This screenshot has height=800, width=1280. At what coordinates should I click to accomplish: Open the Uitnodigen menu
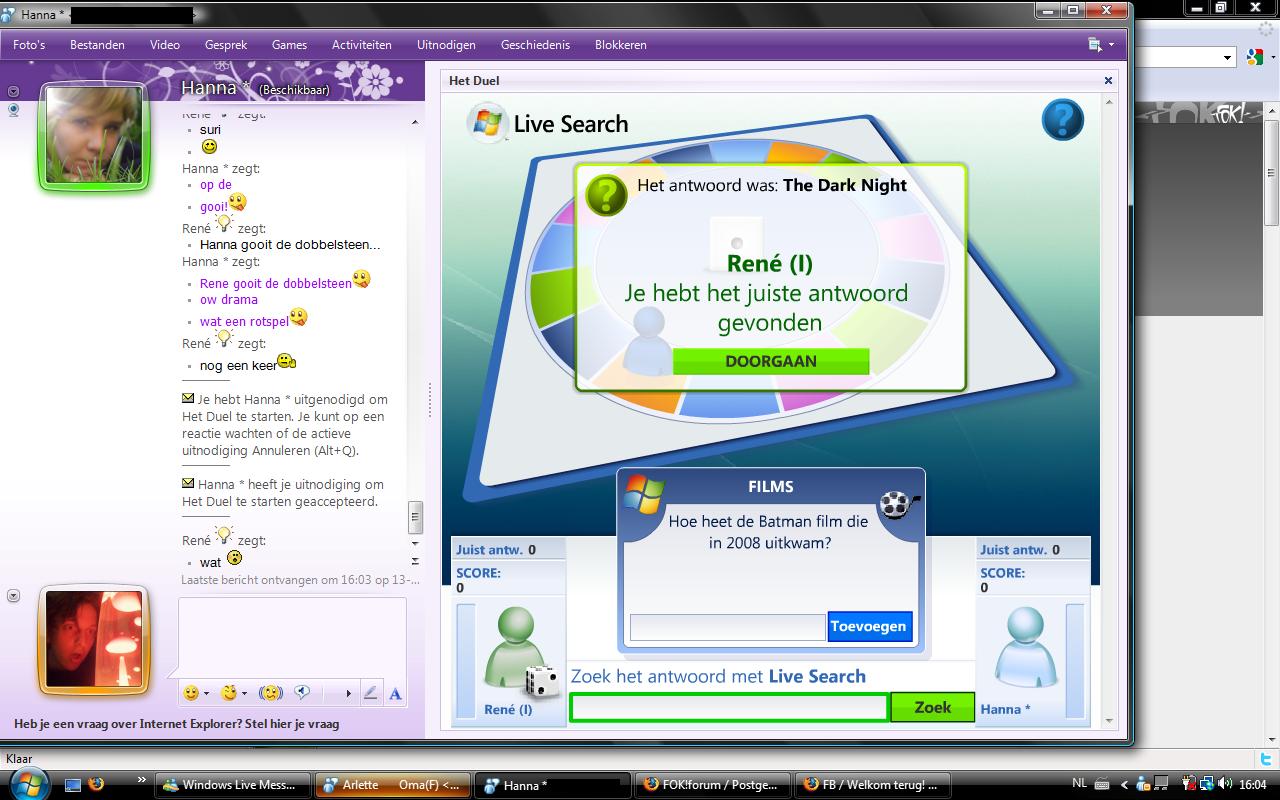tap(446, 45)
